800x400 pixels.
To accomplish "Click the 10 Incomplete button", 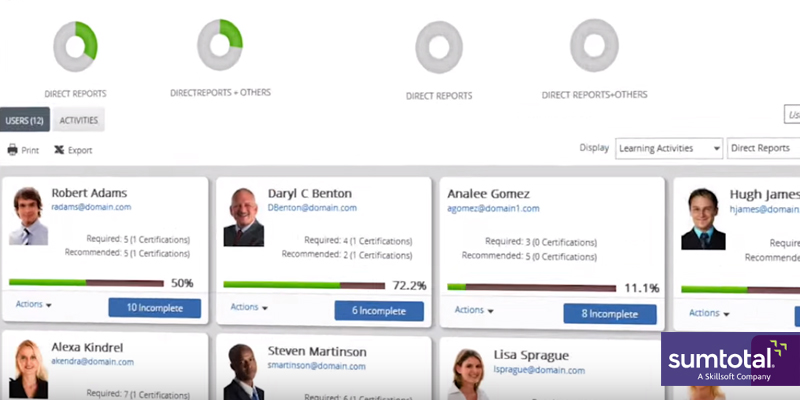I will 155,308.
